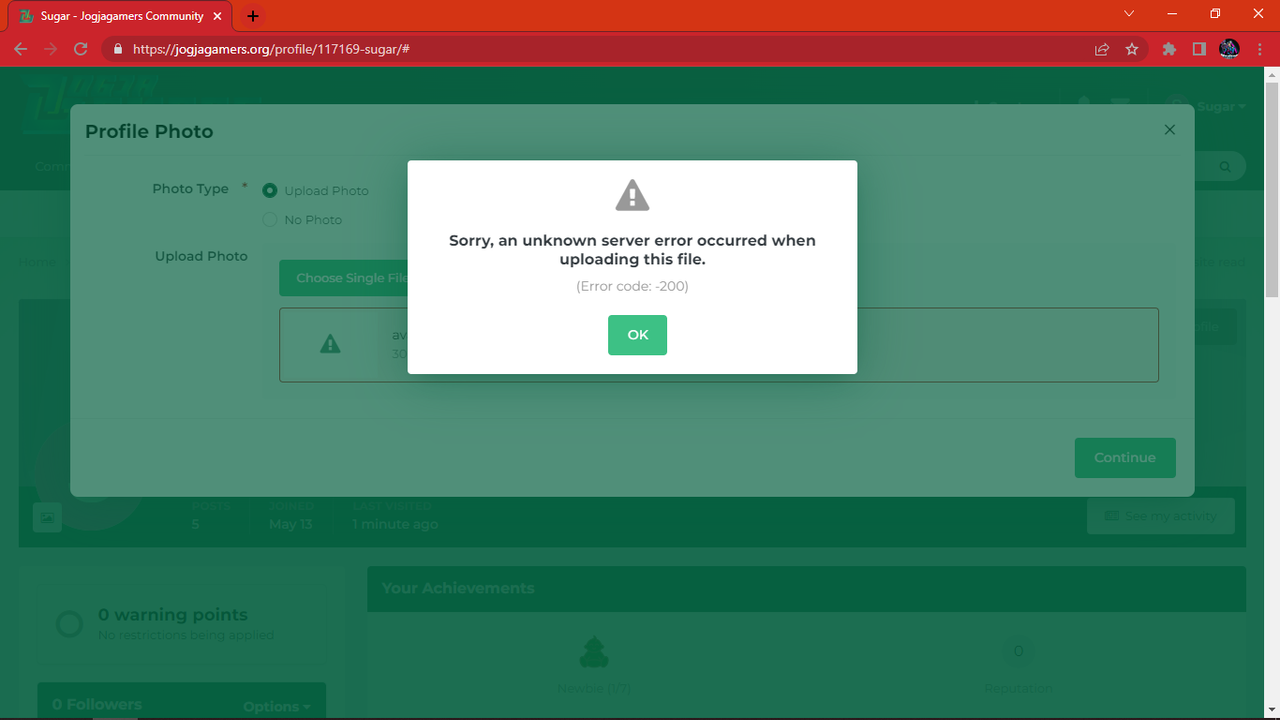
Task: Close the Sugar - Jogjagamers Community tab
Action: (217, 16)
